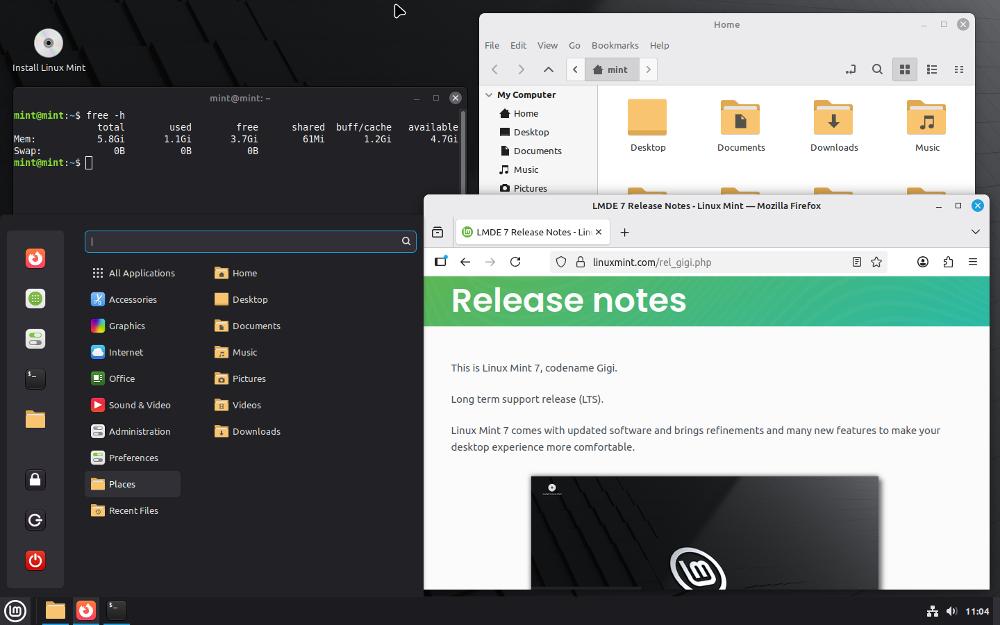Open Firefox tab overview button
The image size is (1000, 625).
click(438, 232)
